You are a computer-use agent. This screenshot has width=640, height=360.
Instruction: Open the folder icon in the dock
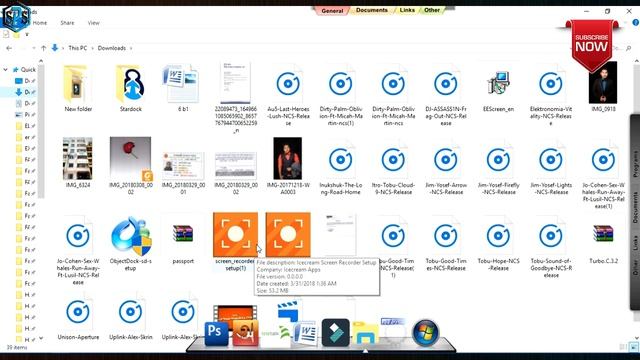click(365, 334)
